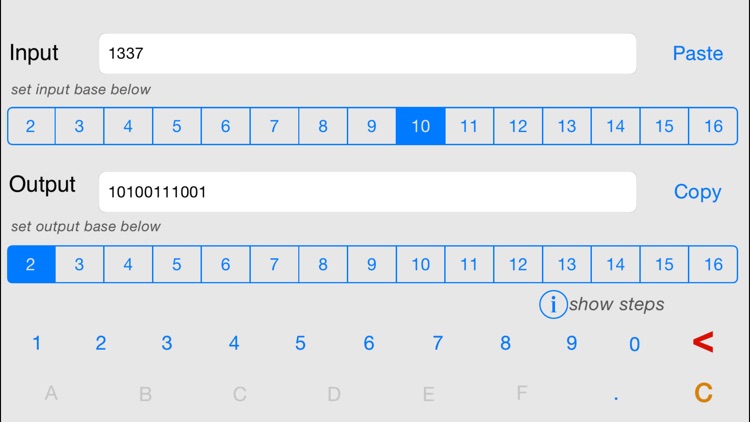Tap digit 7 on the keypad
This screenshot has width=750, height=422.
[437, 343]
